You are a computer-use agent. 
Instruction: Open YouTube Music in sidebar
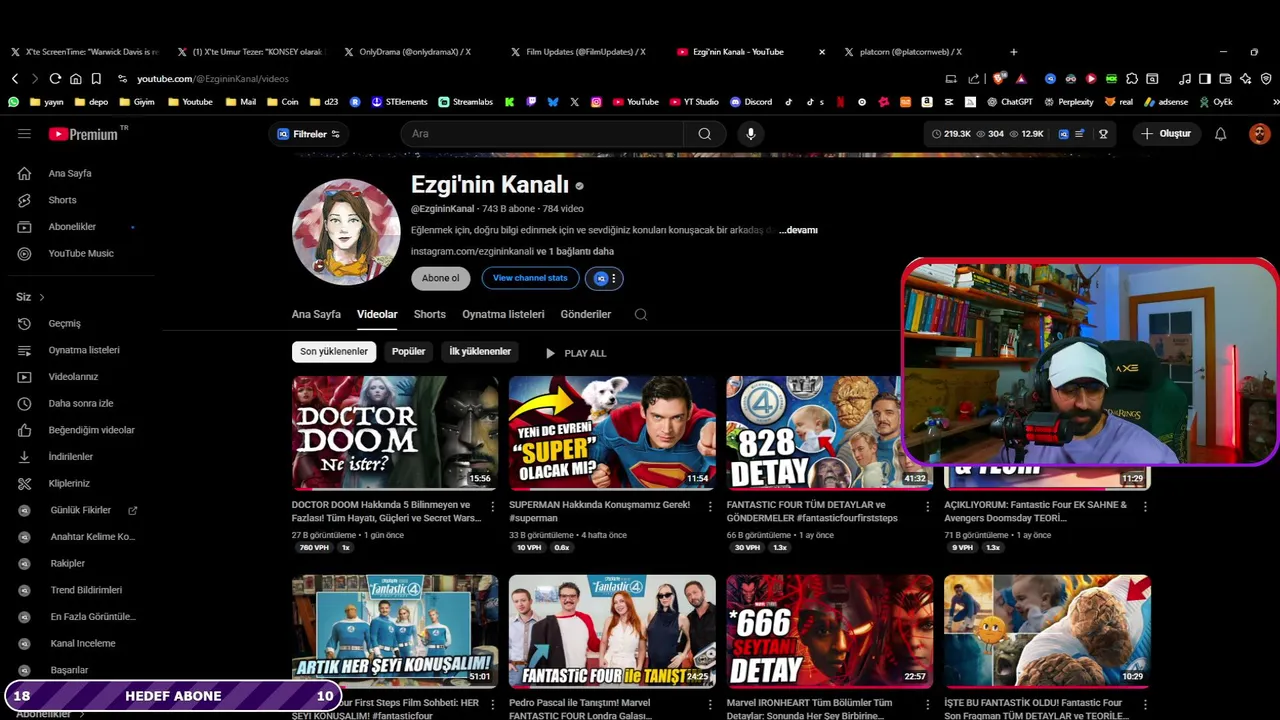[x=80, y=253]
